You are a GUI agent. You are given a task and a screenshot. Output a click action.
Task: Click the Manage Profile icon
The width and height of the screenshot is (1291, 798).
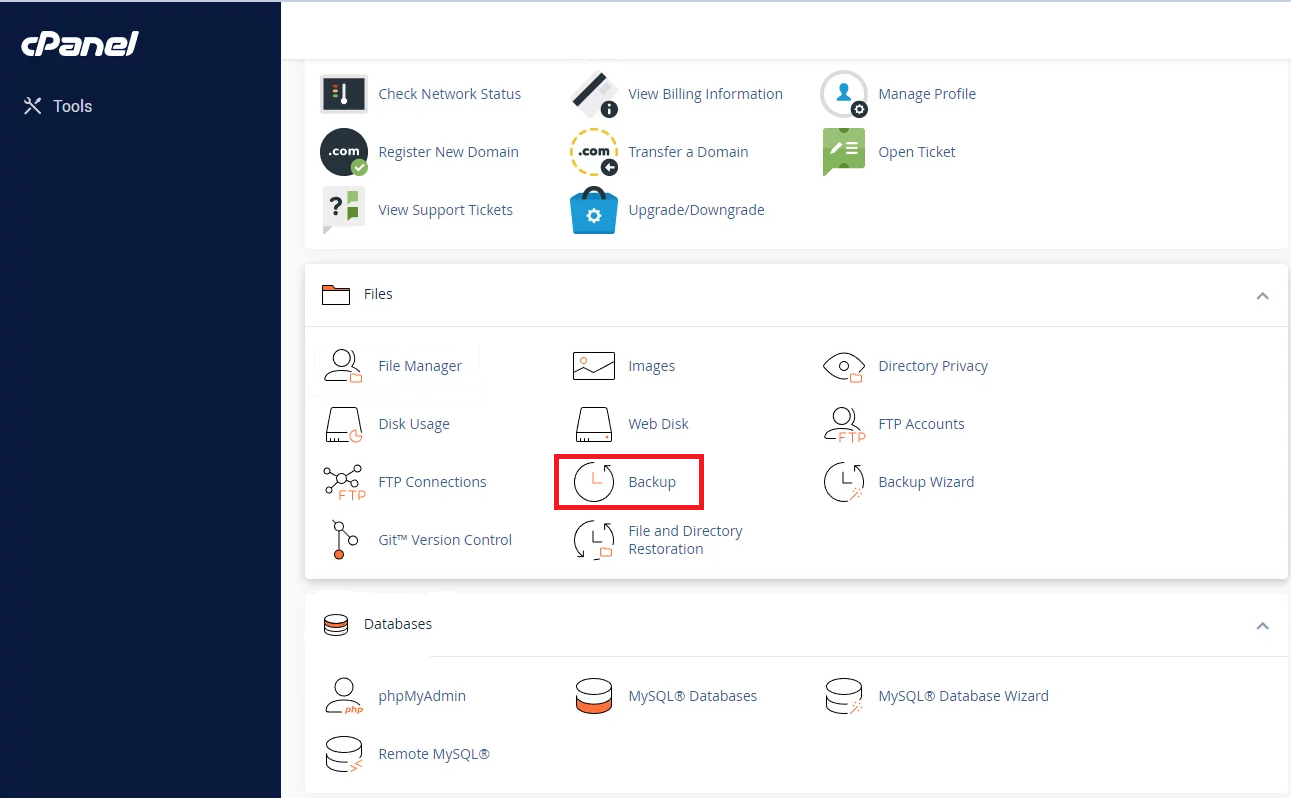click(x=844, y=94)
